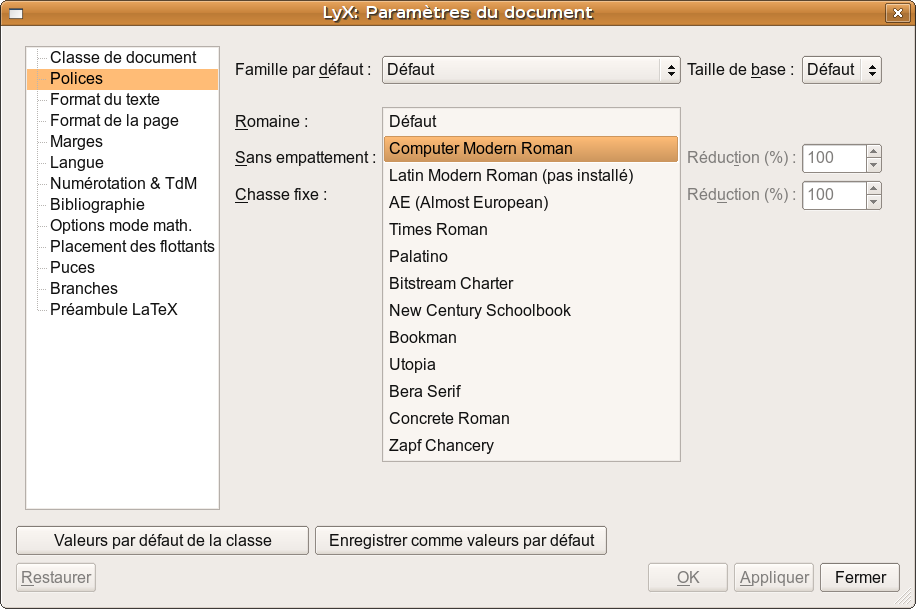The height and width of the screenshot is (609, 916).
Task: Expand the Famille par défaut dropdown
Action: click(x=531, y=70)
